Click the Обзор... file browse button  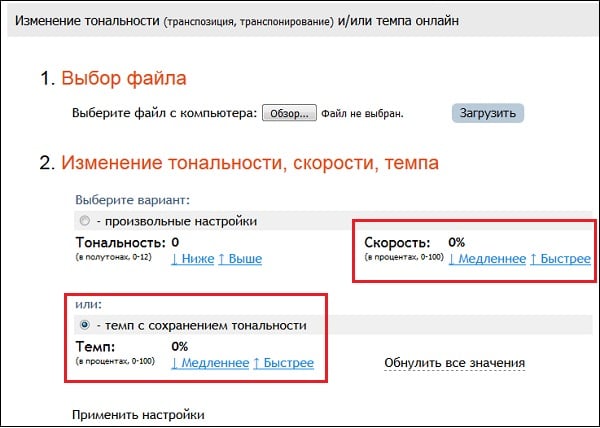pyautogui.click(x=290, y=113)
